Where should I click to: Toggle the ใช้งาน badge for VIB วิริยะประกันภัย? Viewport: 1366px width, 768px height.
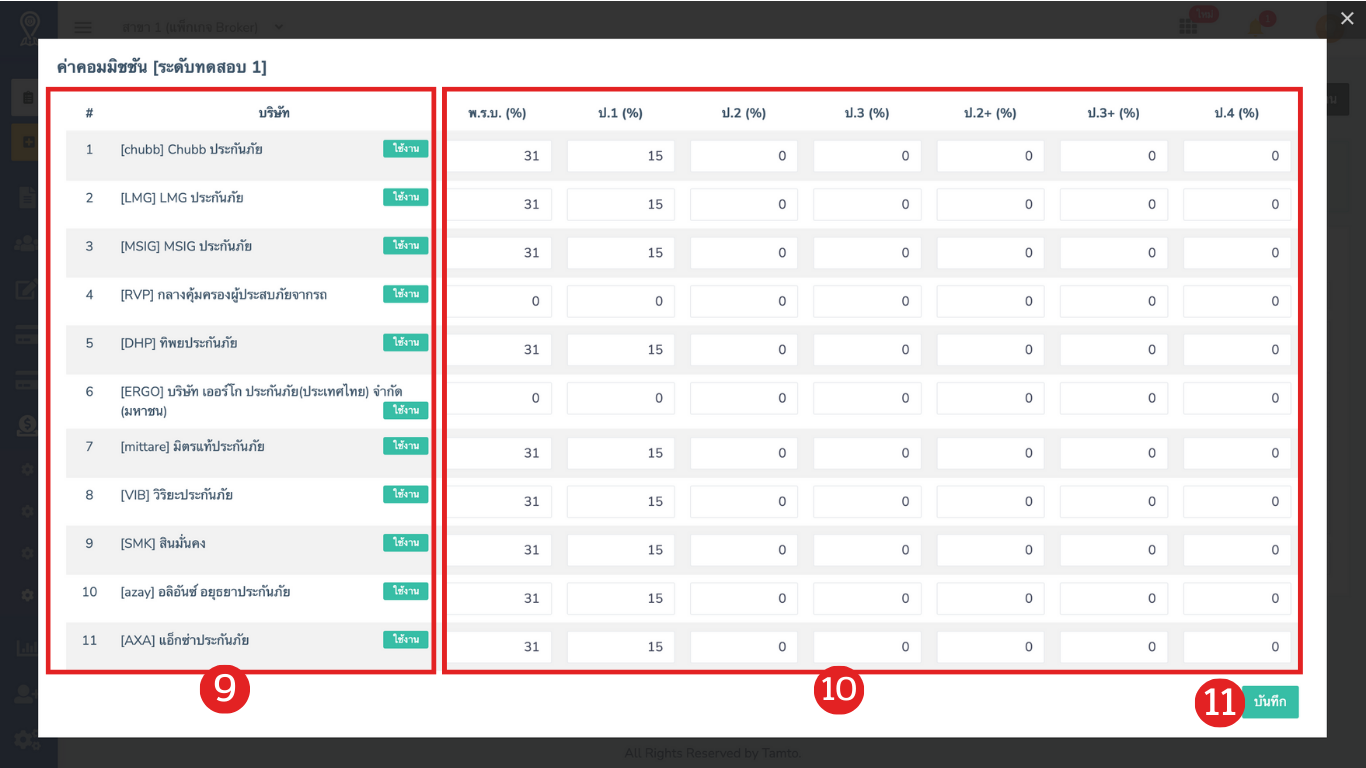tap(406, 494)
